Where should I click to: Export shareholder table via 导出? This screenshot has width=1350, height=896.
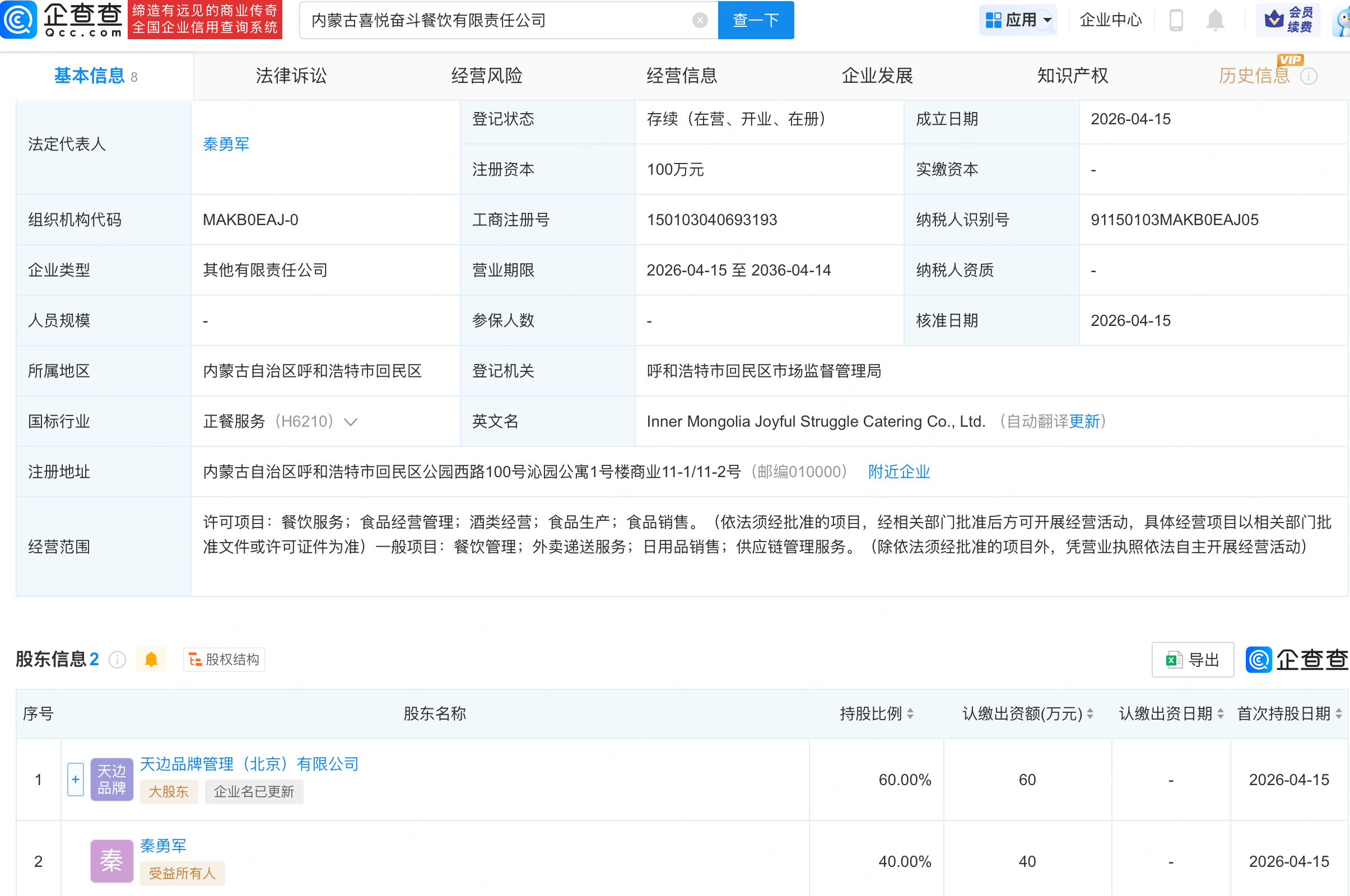pos(1192,660)
